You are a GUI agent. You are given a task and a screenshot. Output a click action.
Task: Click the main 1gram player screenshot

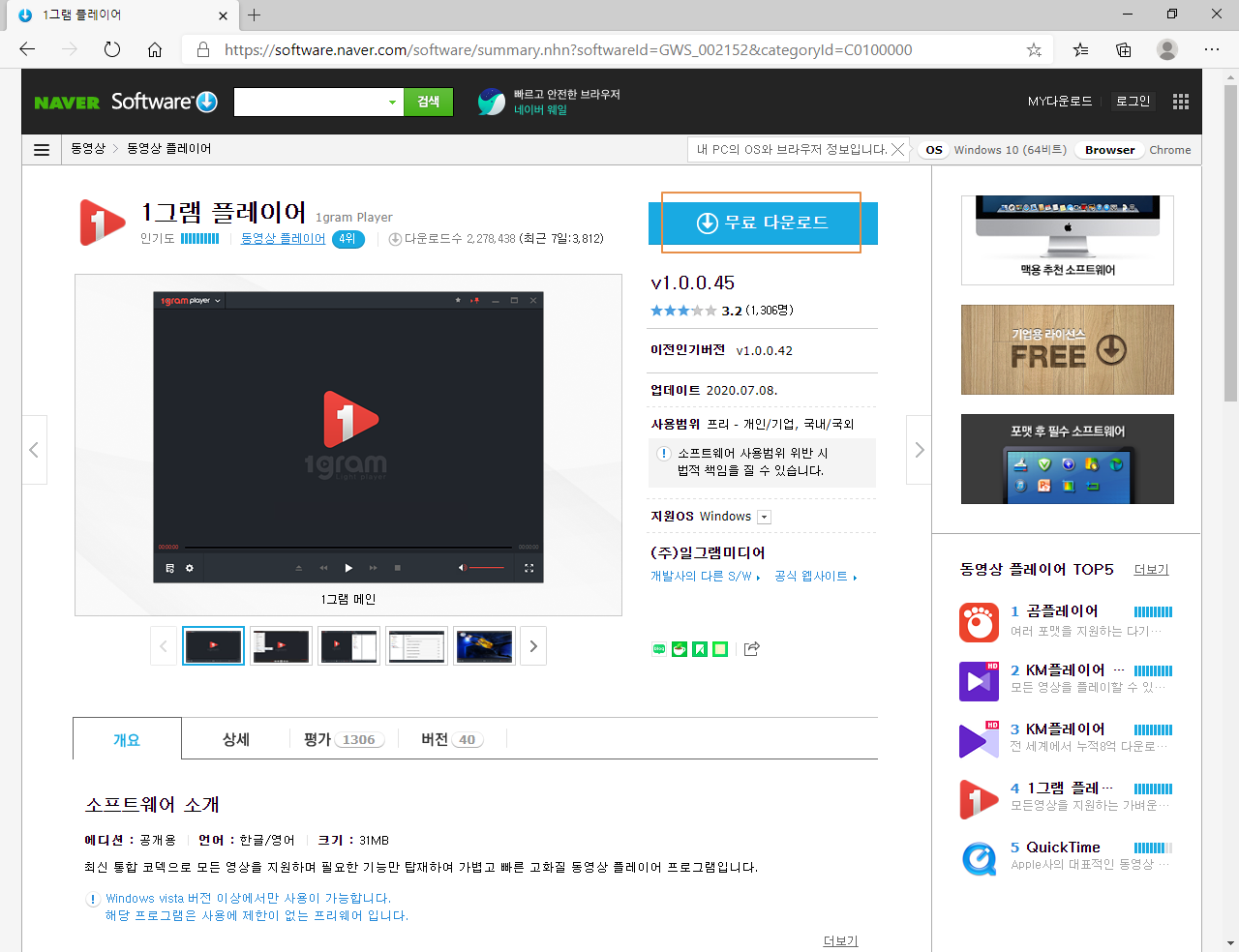(348, 437)
